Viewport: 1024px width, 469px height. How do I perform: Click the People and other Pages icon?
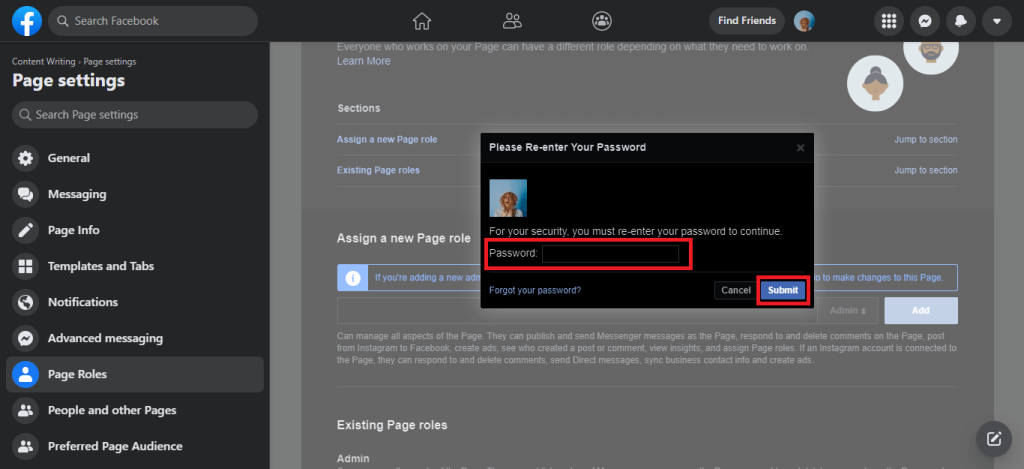(25, 410)
